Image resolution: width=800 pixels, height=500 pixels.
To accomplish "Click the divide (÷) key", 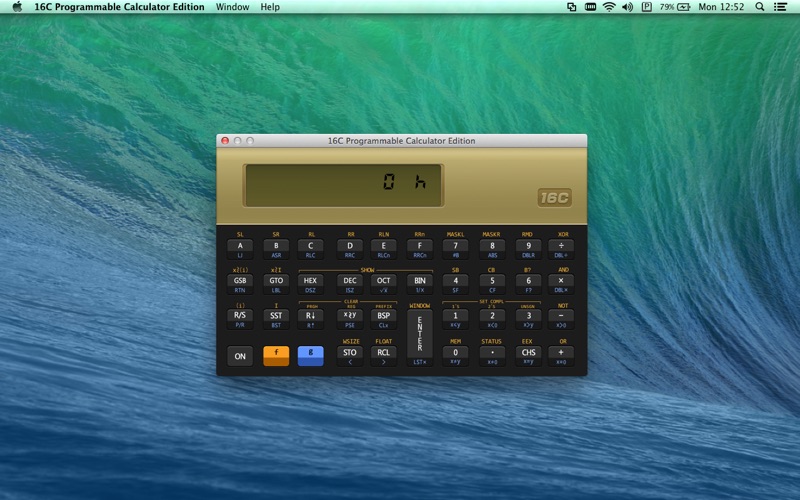I will [561, 249].
